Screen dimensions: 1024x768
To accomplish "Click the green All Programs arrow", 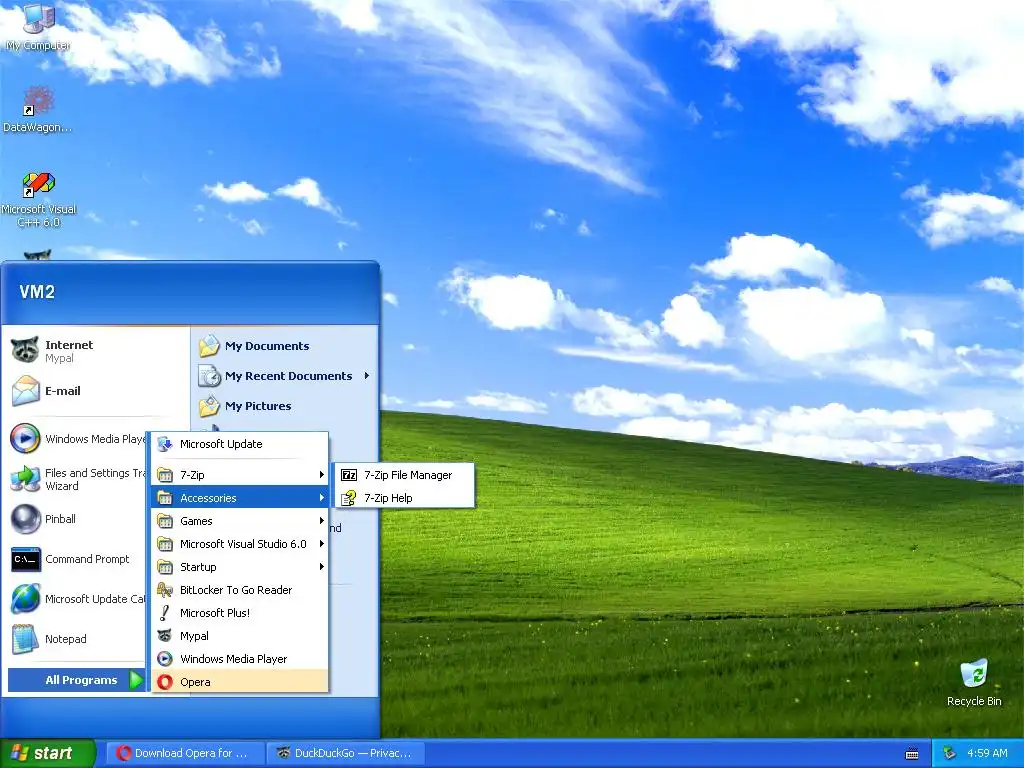I will coord(136,680).
